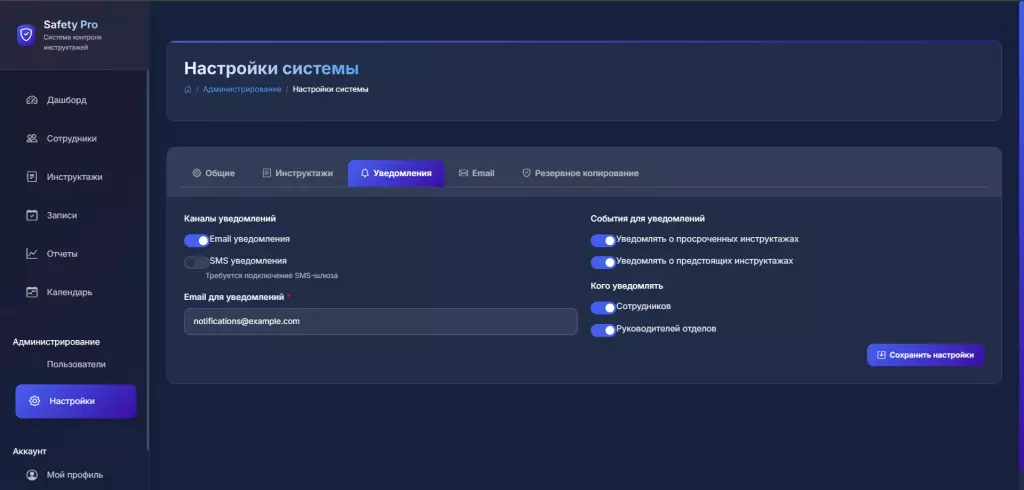Open the Резервное копирование tab
The image size is (1024, 490).
point(580,173)
